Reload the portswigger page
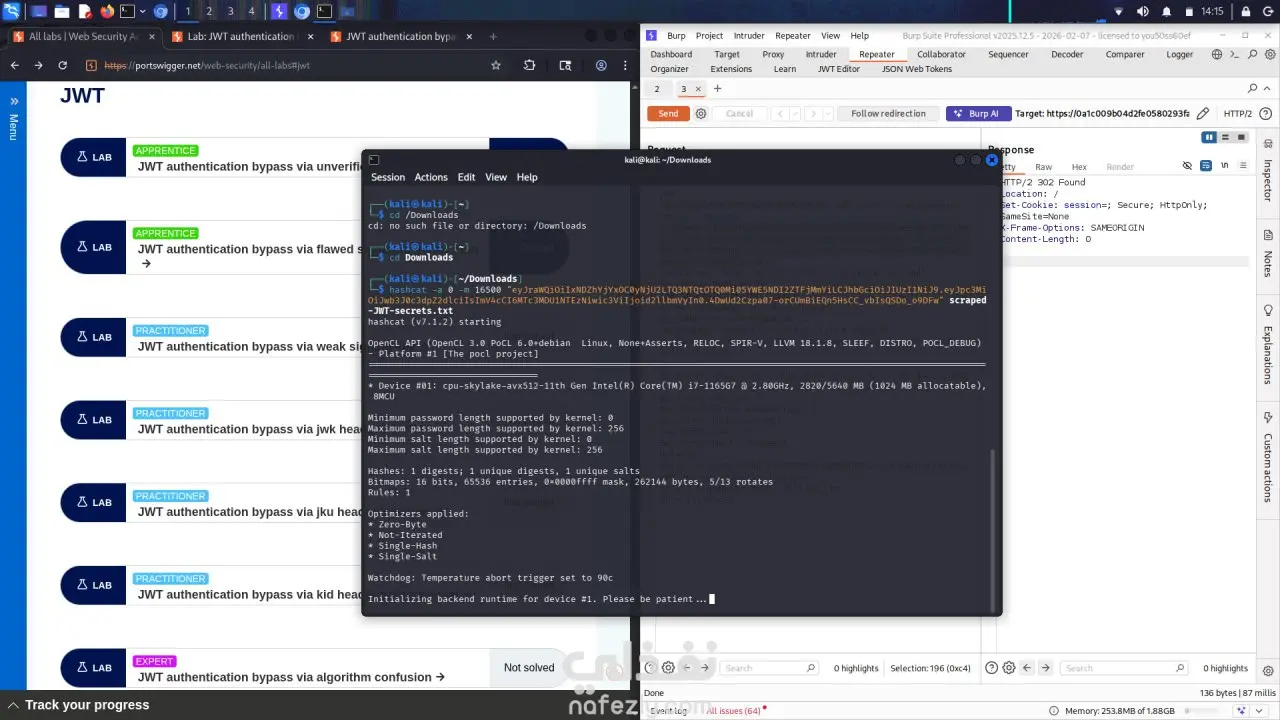The image size is (1280, 720). [x=62, y=65]
